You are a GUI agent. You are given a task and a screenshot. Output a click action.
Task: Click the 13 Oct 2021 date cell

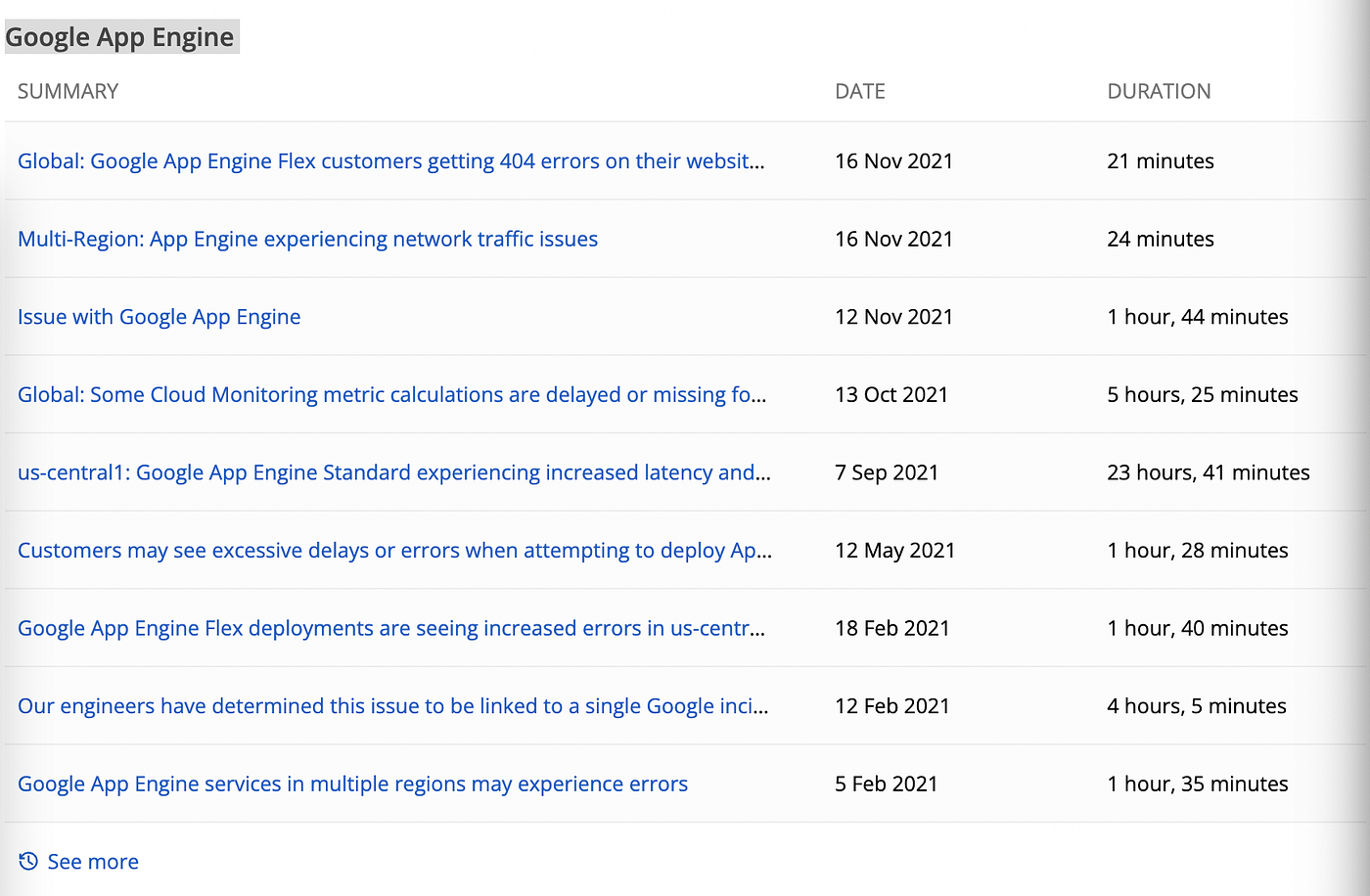[x=890, y=394]
